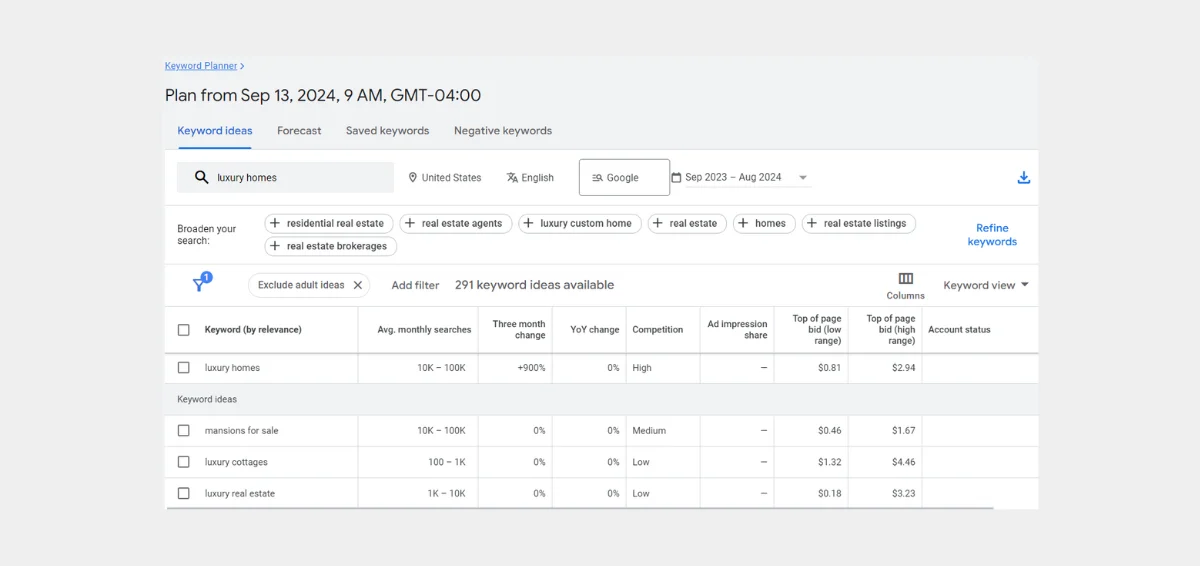Click the mansions for sale keyword
Screen dimensions: 1200x566
coord(242,431)
